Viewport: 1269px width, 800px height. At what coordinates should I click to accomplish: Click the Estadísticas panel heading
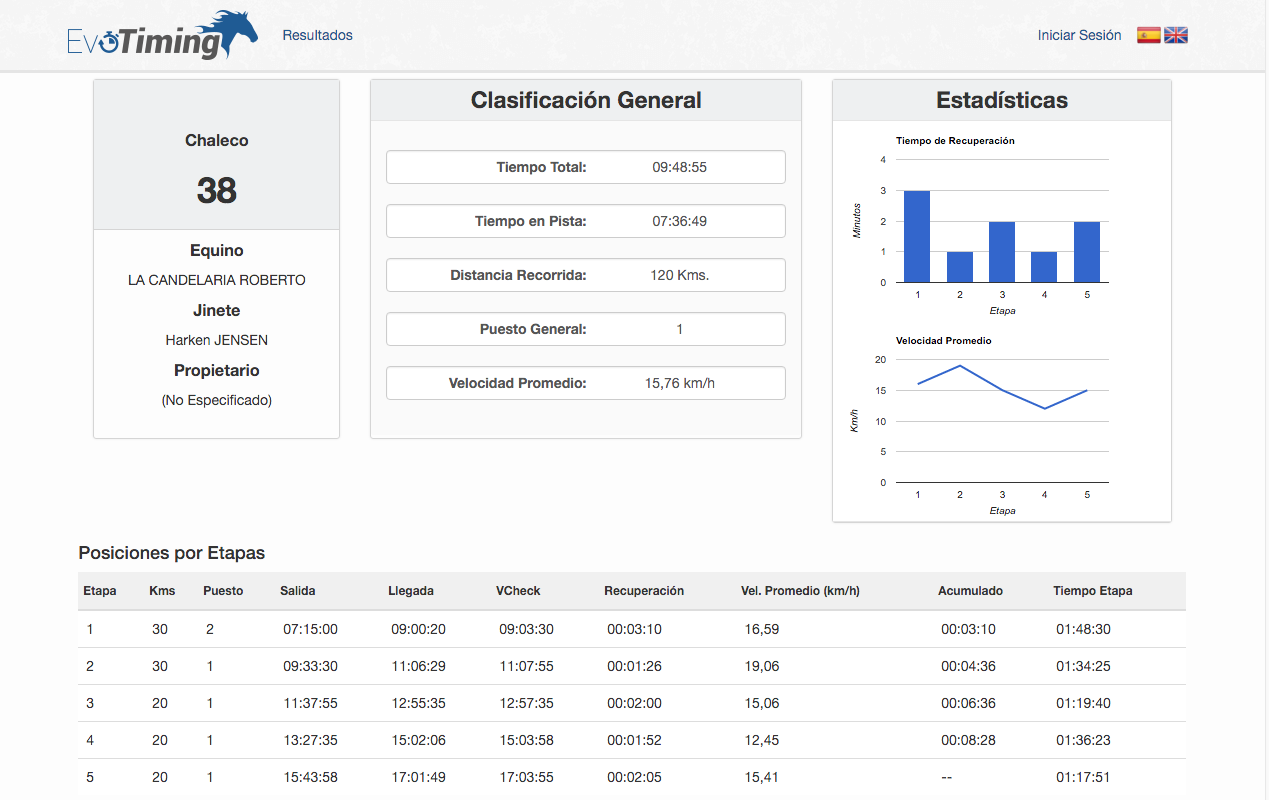click(1002, 100)
